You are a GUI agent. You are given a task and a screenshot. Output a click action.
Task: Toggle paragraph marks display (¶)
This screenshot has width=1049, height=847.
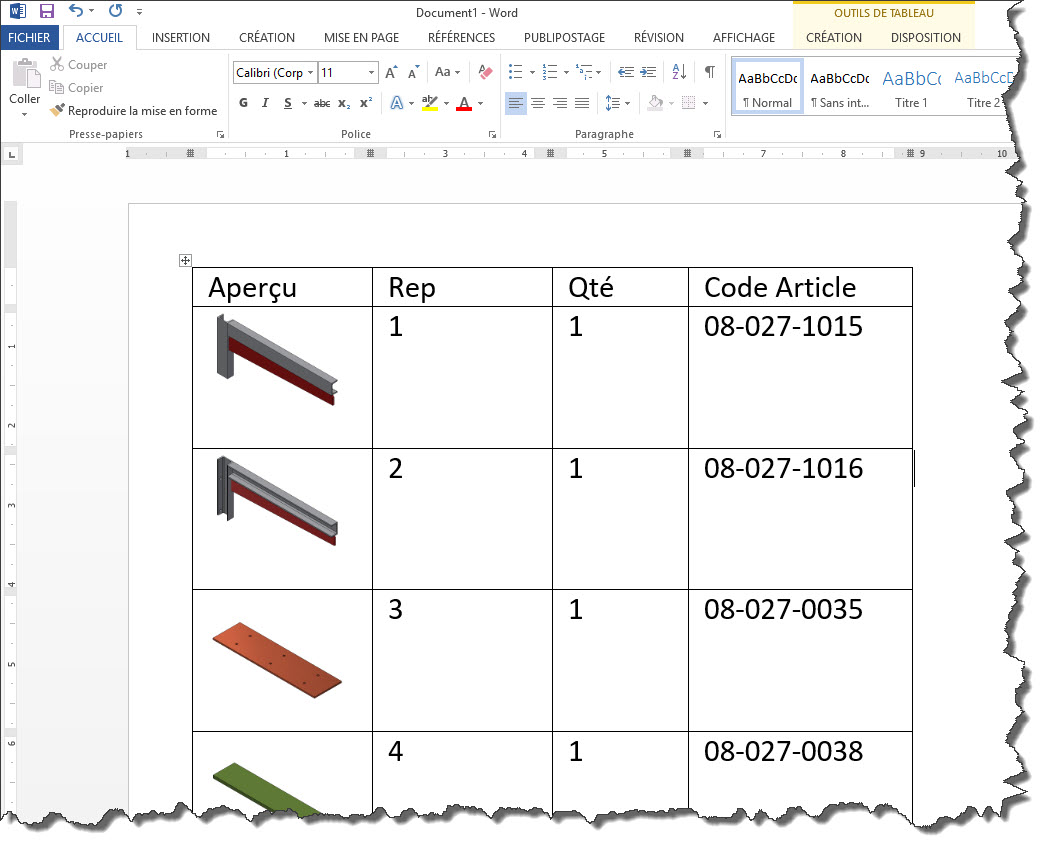[x=709, y=72]
